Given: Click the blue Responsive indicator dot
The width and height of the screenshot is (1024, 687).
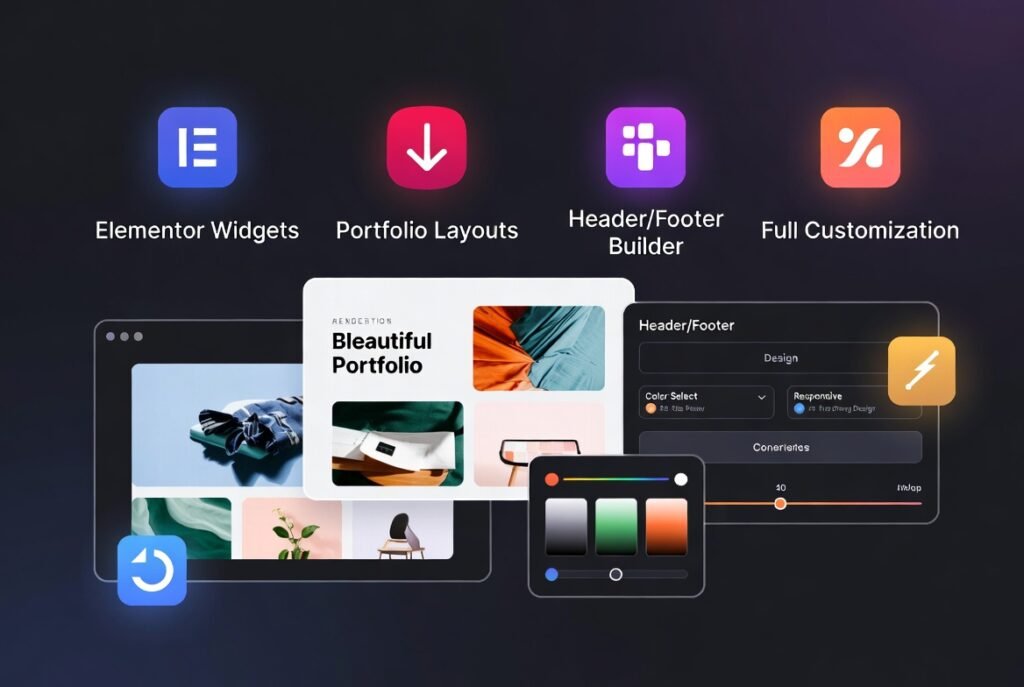Looking at the screenshot, I should 799,409.
